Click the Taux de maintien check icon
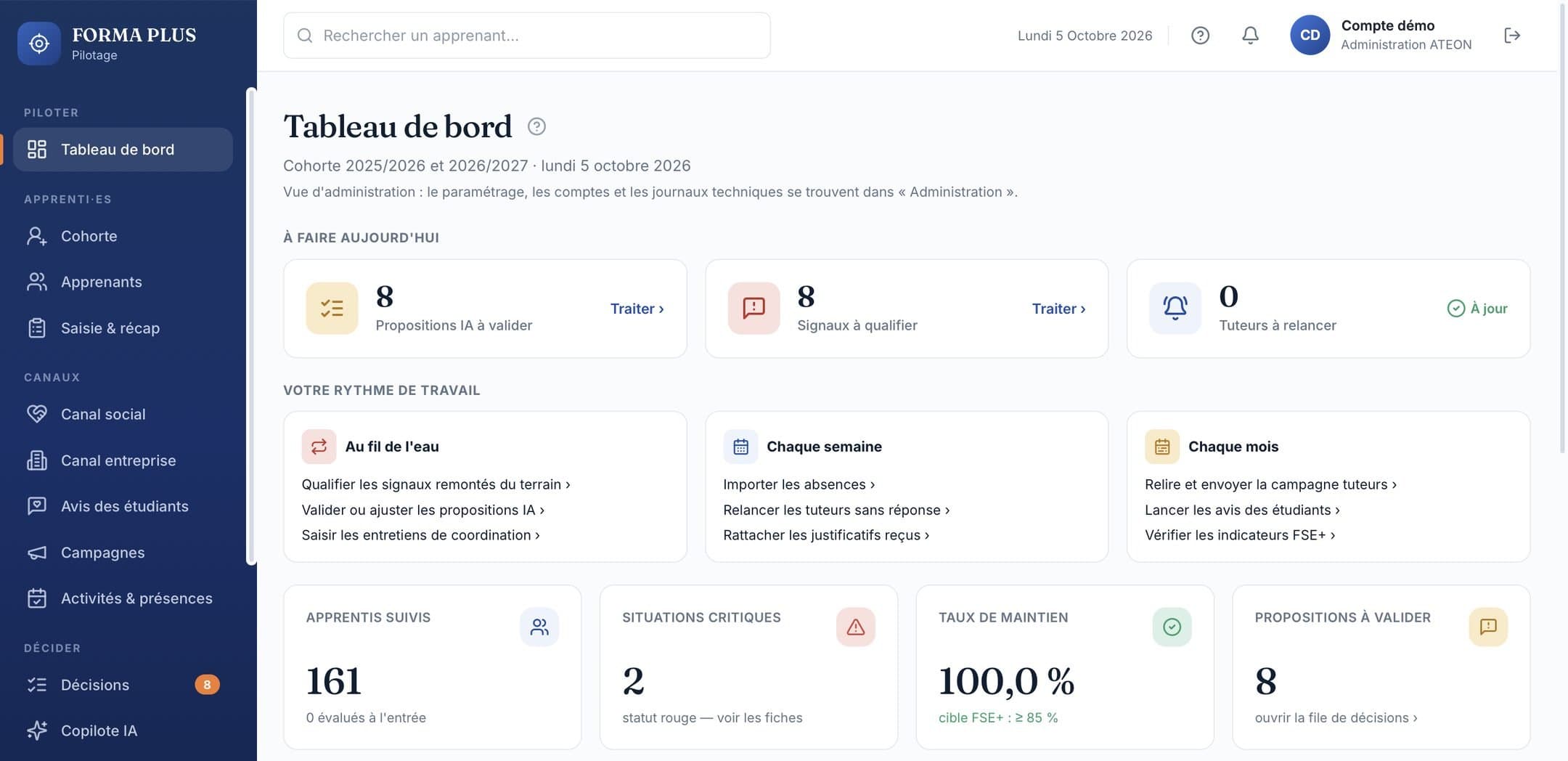The width and height of the screenshot is (1568, 761). pos(1172,627)
